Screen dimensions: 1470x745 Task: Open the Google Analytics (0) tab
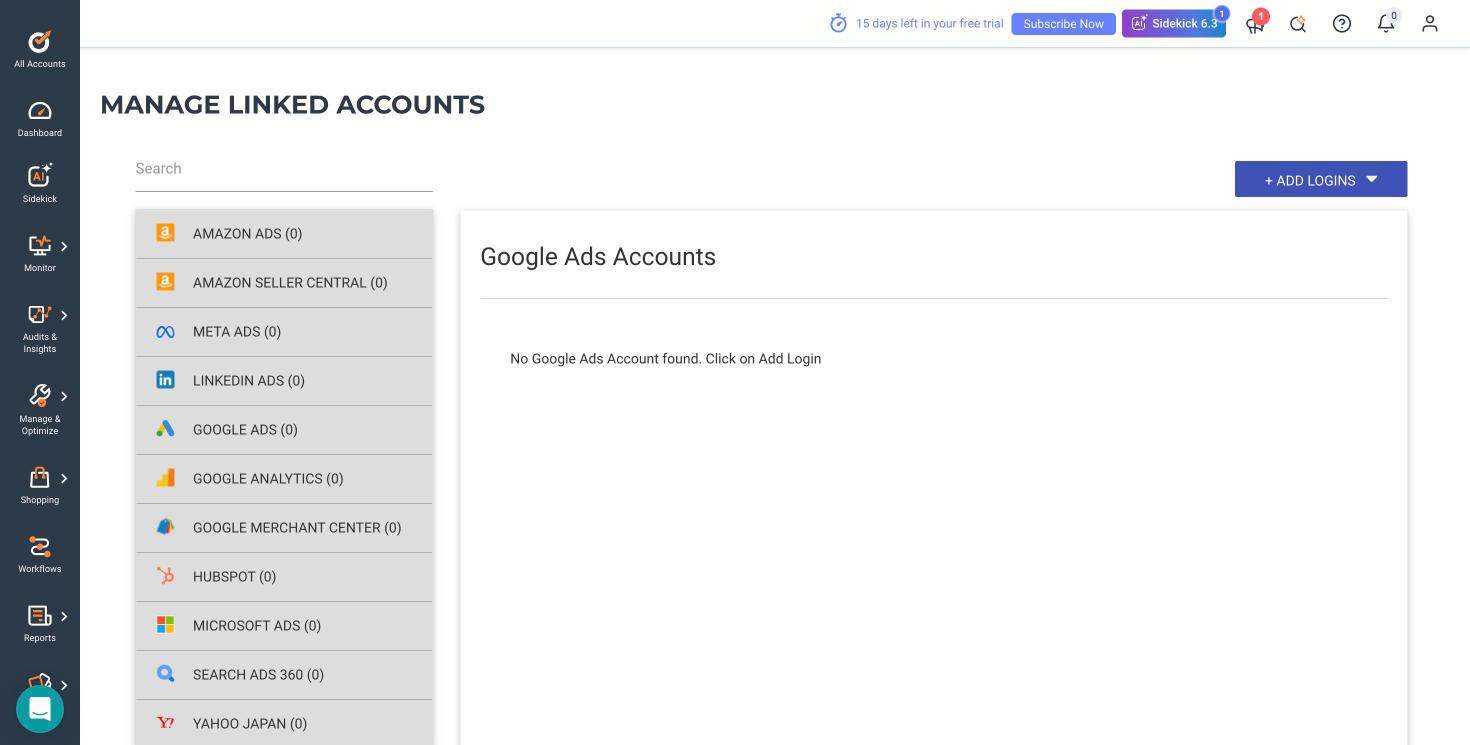(284, 479)
